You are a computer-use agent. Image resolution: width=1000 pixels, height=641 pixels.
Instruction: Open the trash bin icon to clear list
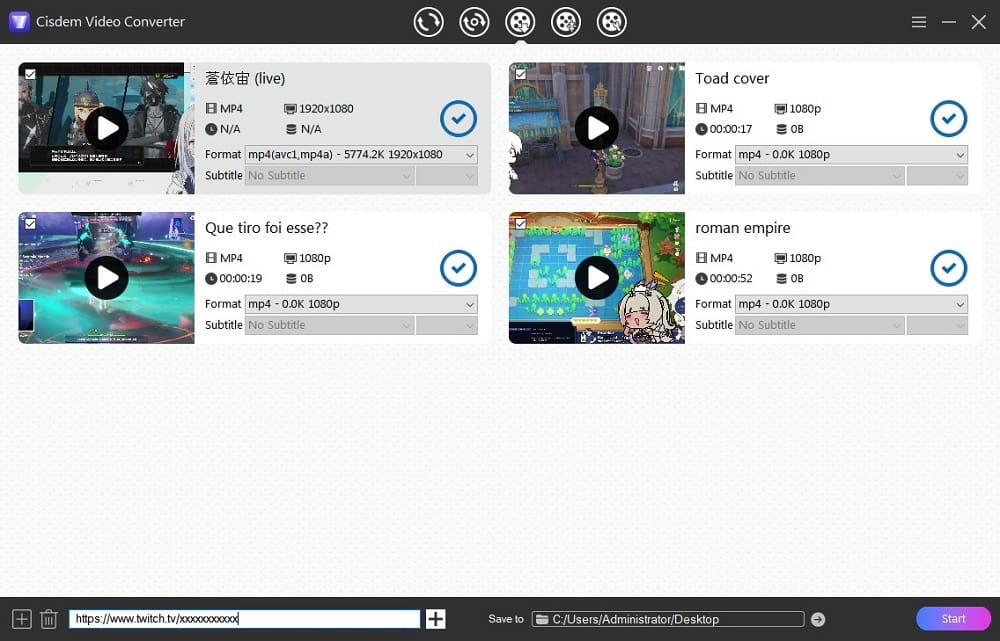pos(48,618)
